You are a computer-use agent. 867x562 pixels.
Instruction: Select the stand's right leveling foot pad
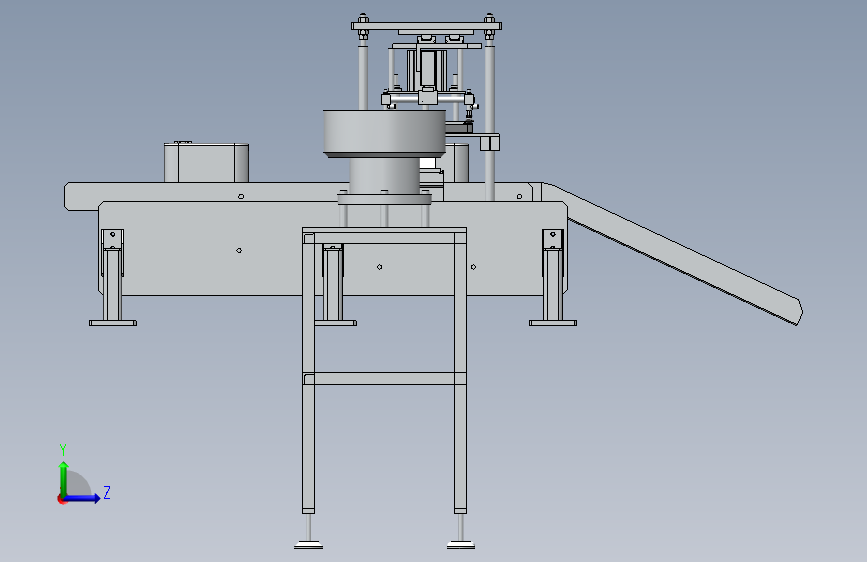(461, 545)
